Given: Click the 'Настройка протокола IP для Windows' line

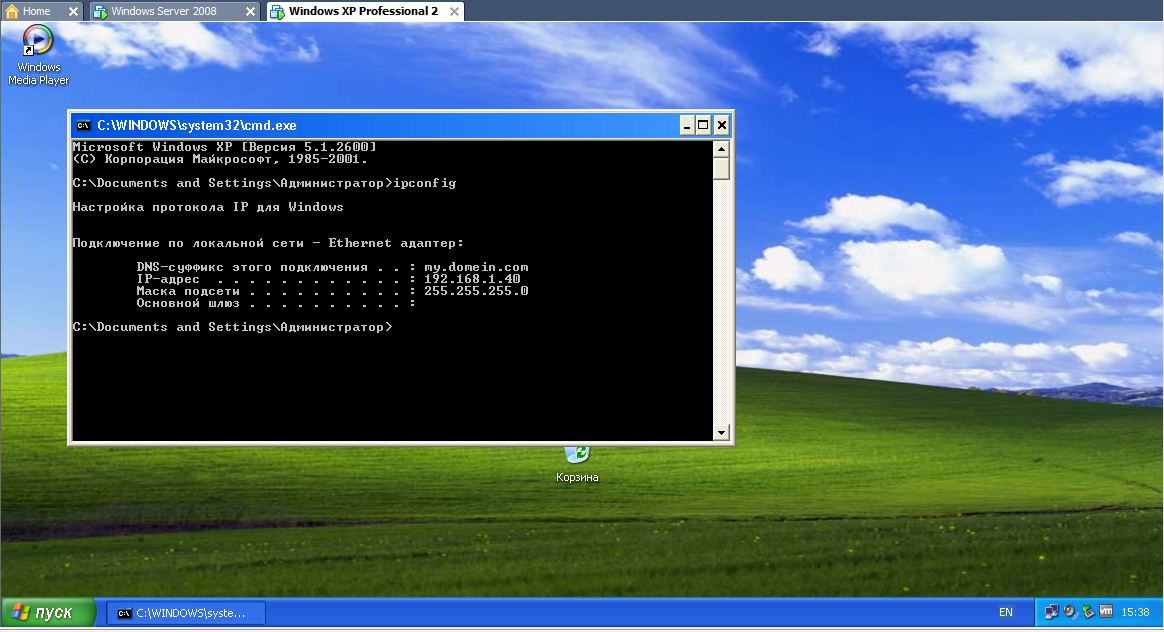Looking at the screenshot, I should point(208,207).
